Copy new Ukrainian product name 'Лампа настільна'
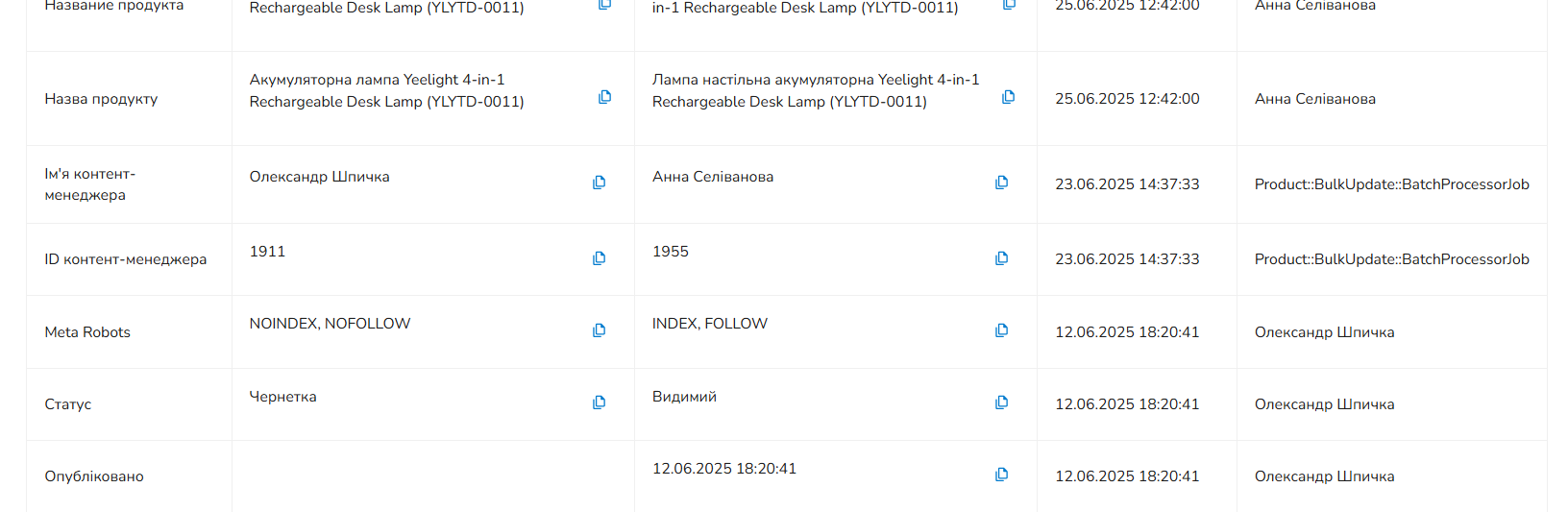 click(x=1008, y=97)
